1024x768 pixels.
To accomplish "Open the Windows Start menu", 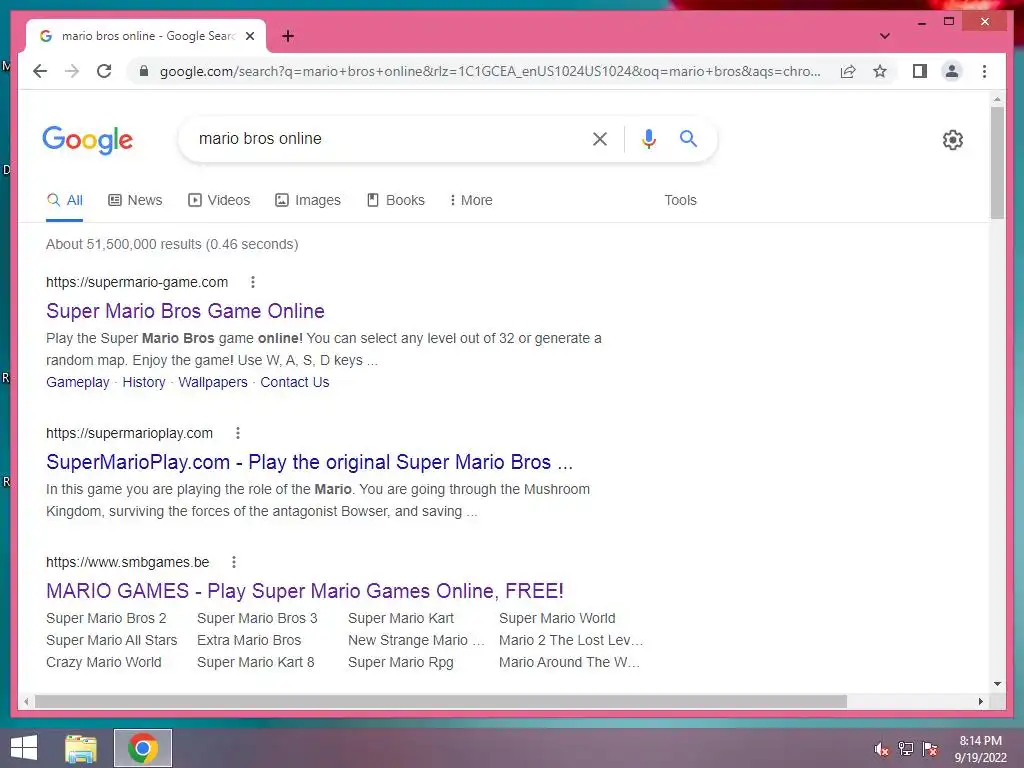I will [x=24, y=748].
